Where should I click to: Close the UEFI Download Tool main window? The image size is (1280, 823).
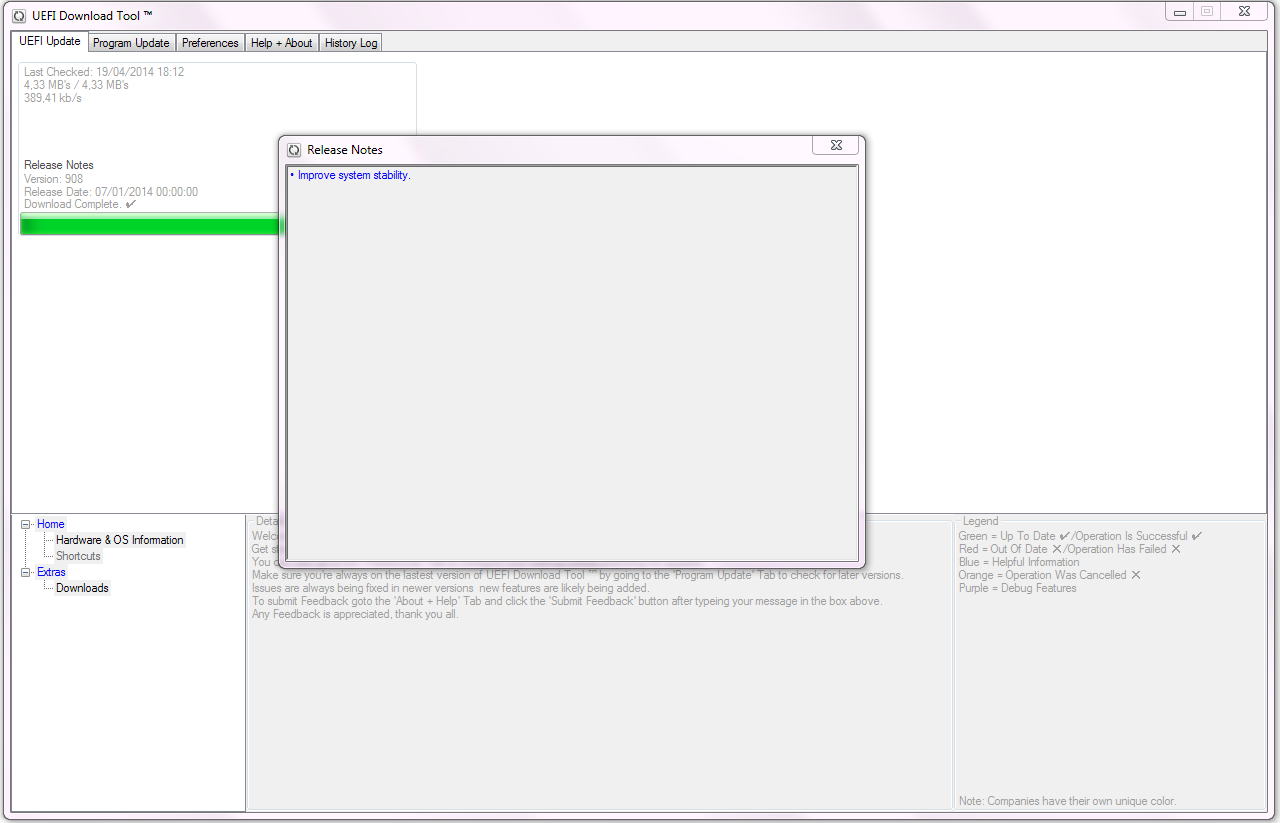1244,11
